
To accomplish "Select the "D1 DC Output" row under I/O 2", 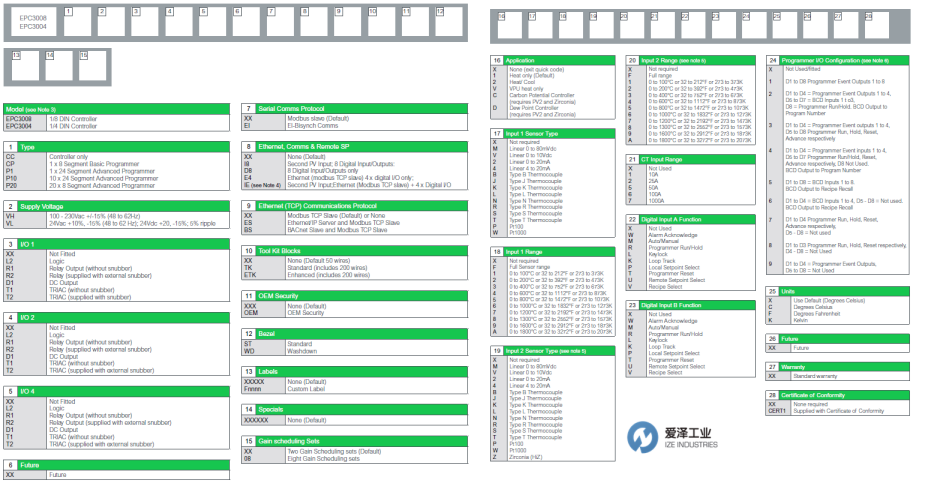I will (116, 356).
